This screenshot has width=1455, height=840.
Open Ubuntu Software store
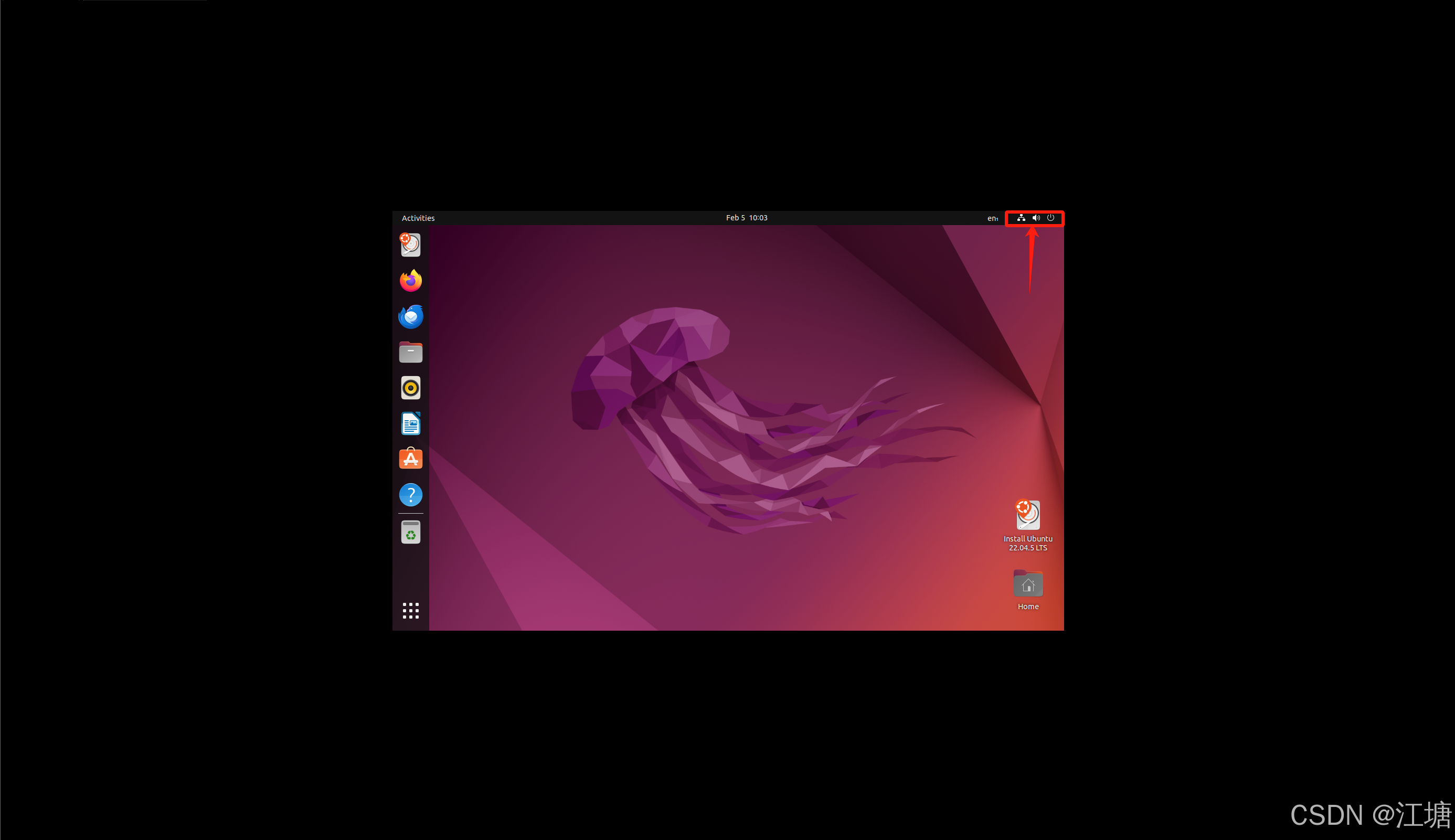point(410,459)
